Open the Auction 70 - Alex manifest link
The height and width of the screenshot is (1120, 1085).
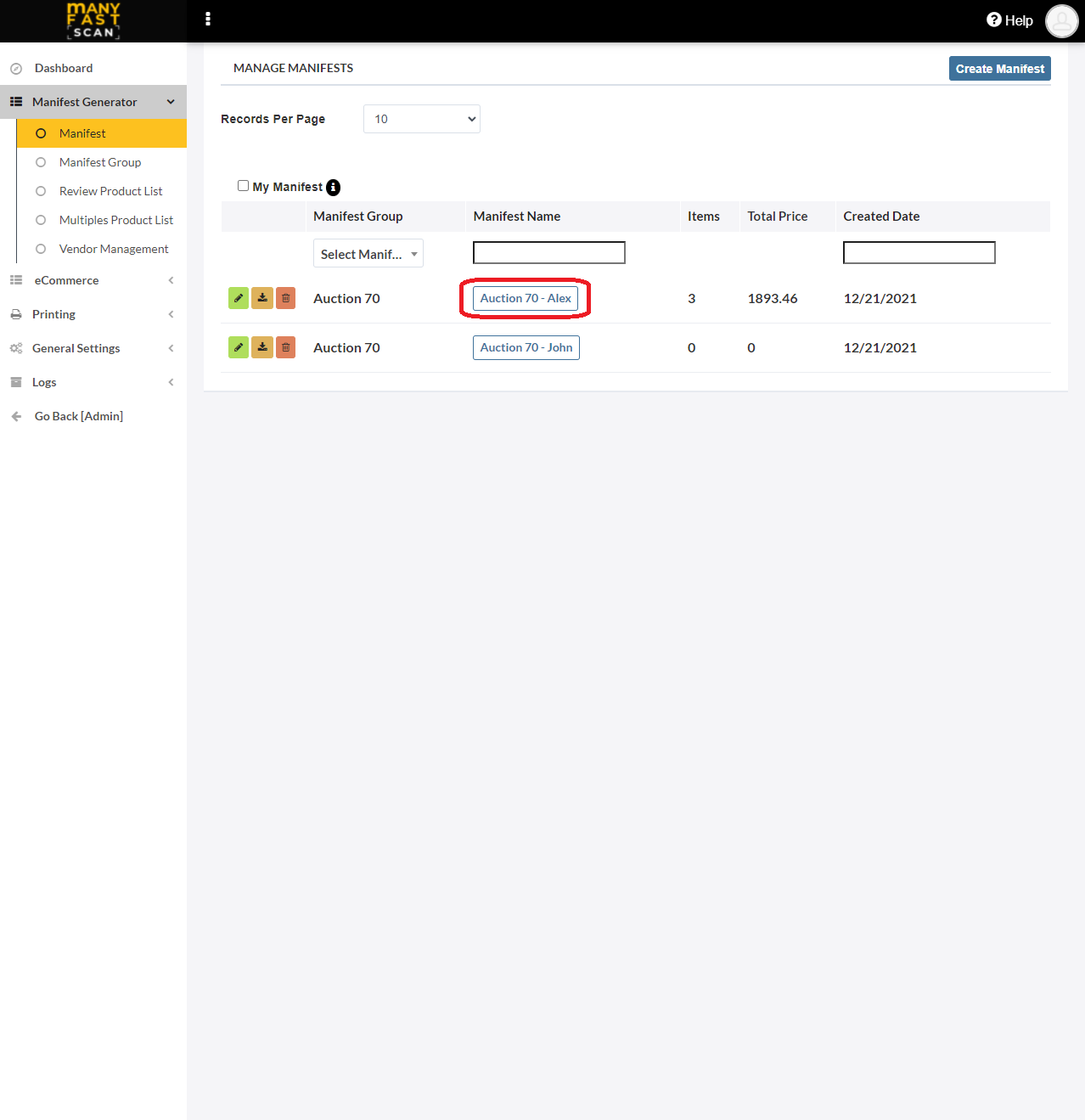[526, 299]
